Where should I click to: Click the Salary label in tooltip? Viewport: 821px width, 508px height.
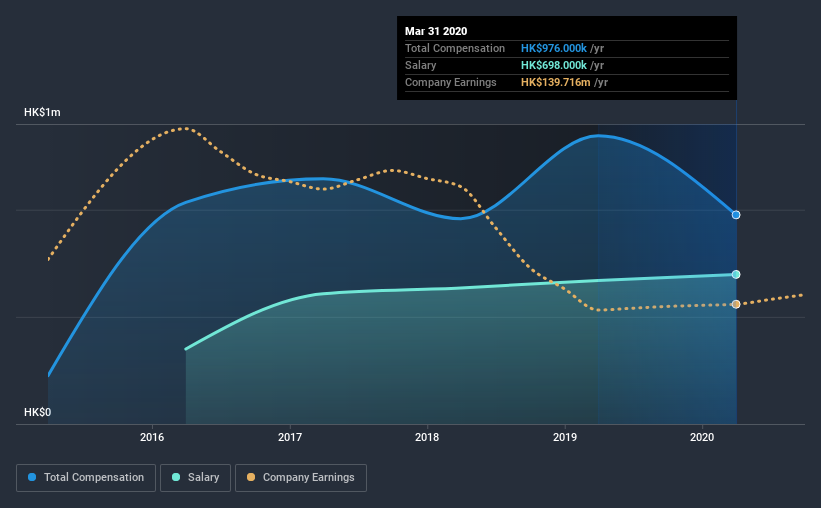pyautogui.click(x=420, y=65)
